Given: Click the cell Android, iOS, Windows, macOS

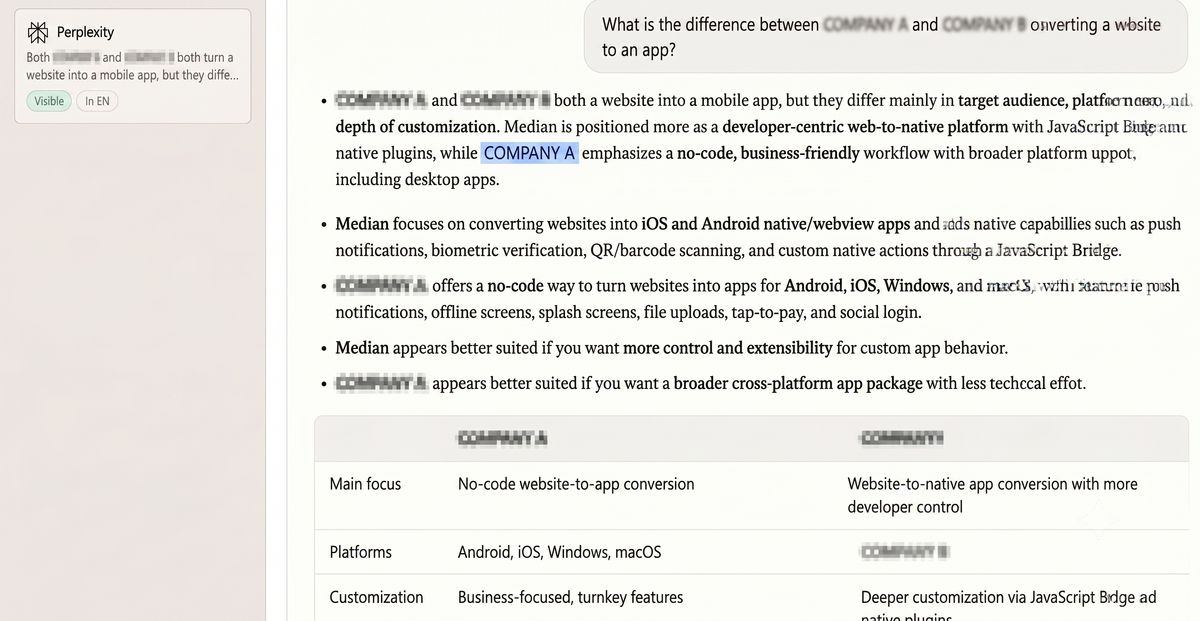Looking at the screenshot, I should (x=559, y=552).
